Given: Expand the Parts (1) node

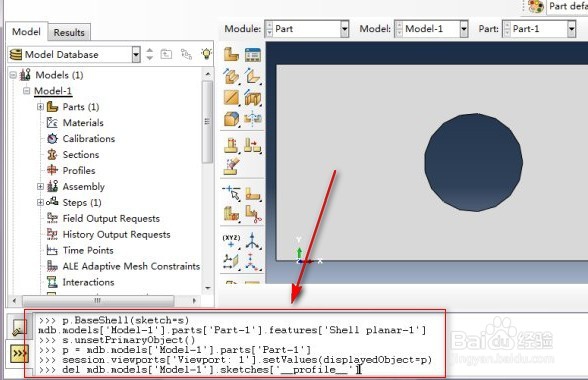Looking at the screenshot, I should [40, 107].
